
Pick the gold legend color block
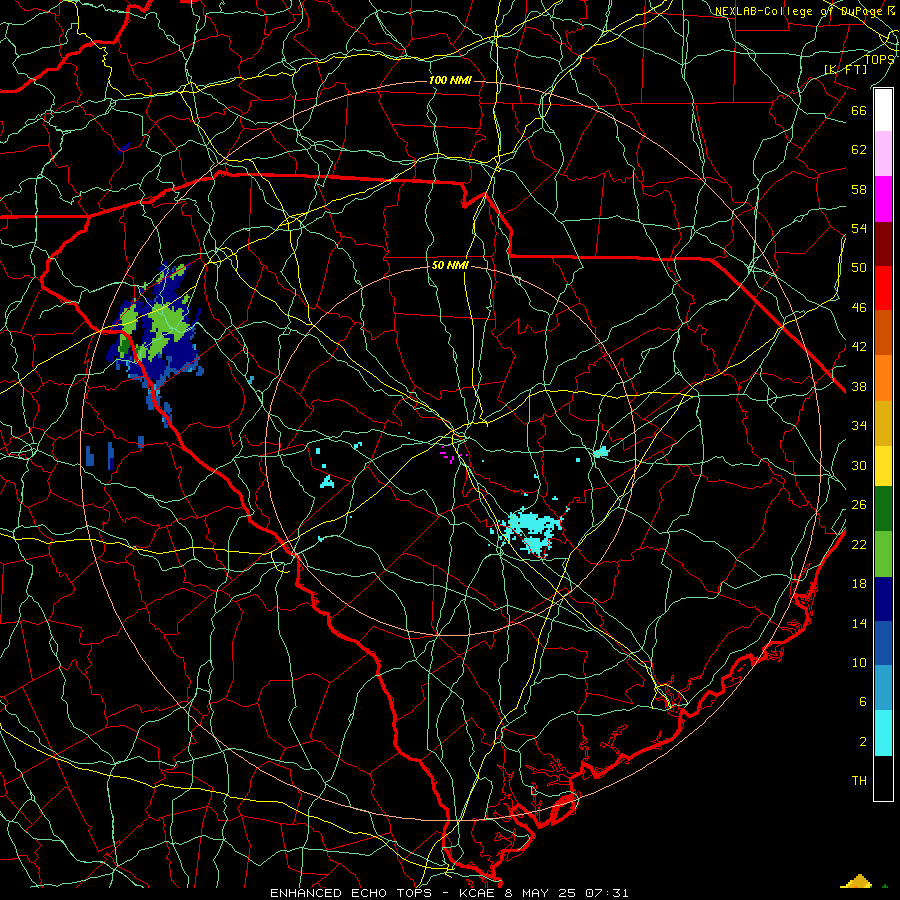coord(883,423)
